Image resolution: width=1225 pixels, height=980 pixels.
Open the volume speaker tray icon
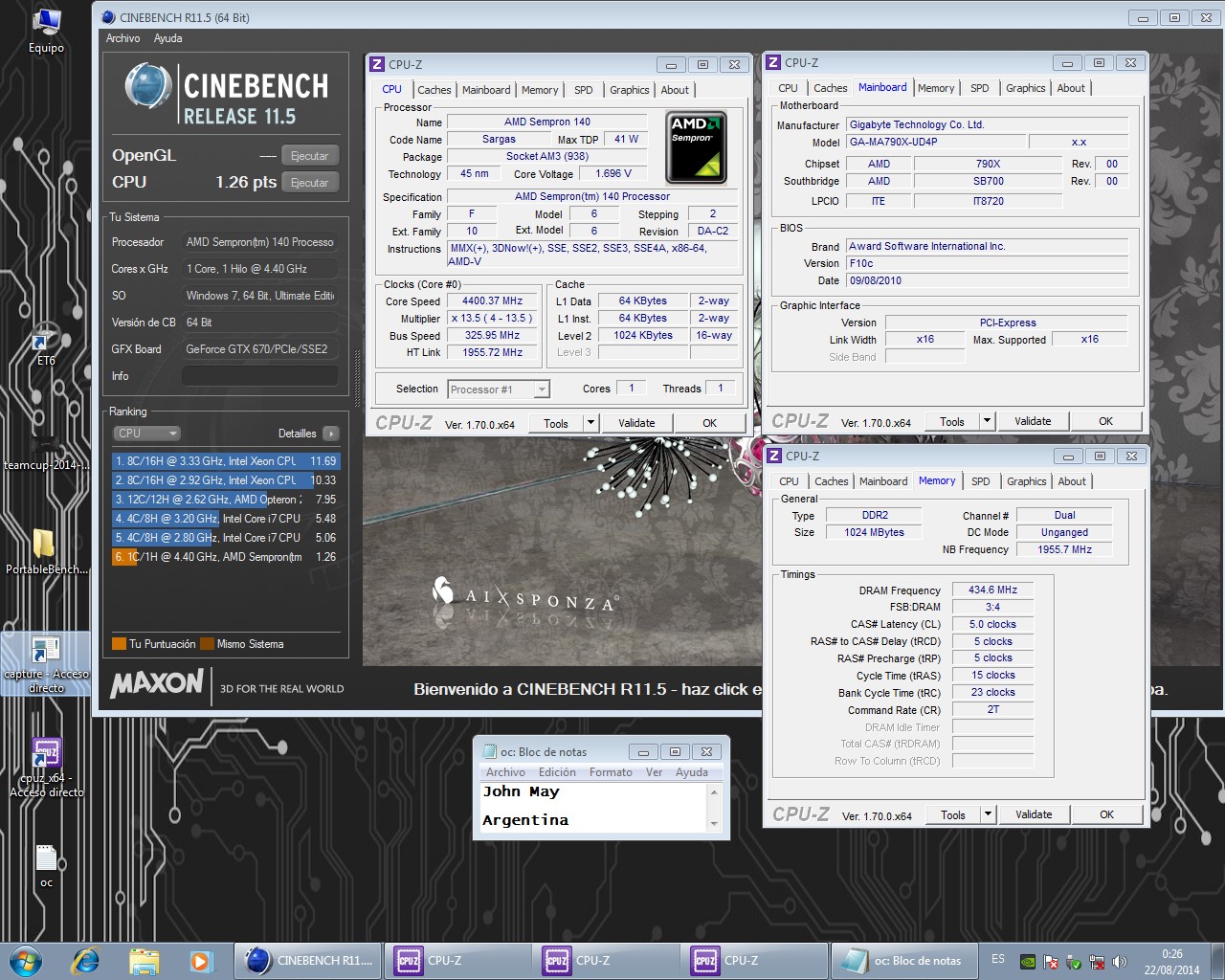click(x=1120, y=962)
